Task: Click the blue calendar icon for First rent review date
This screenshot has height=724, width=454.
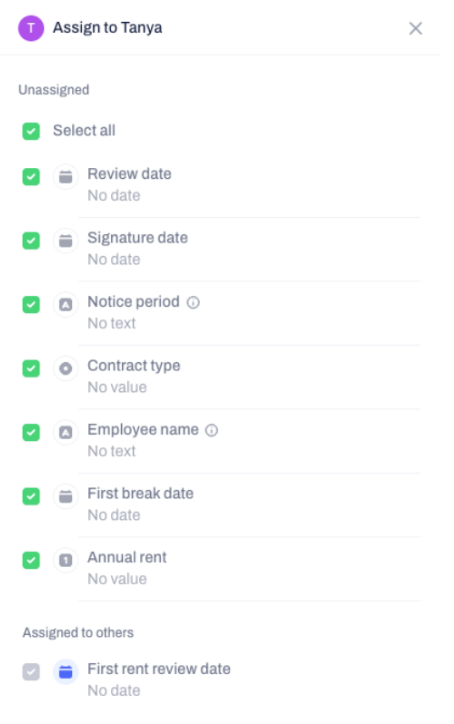Action: click(x=66, y=672)
